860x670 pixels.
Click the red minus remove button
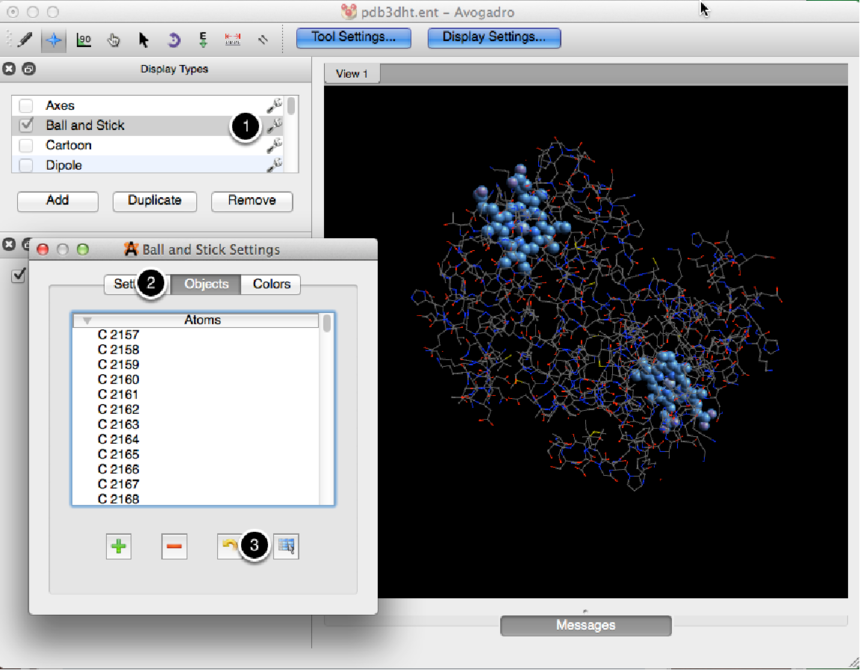click(x=174, y=546)
